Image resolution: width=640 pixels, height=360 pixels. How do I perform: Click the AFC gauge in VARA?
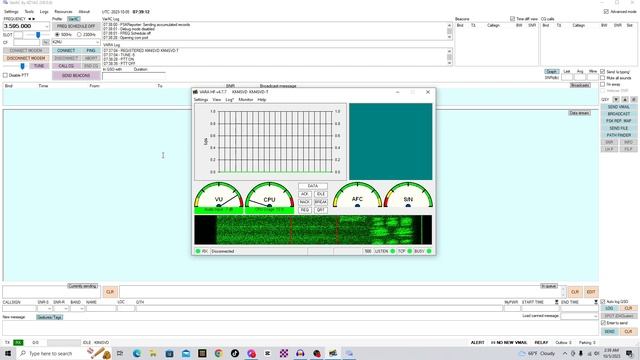coord(358,195)
